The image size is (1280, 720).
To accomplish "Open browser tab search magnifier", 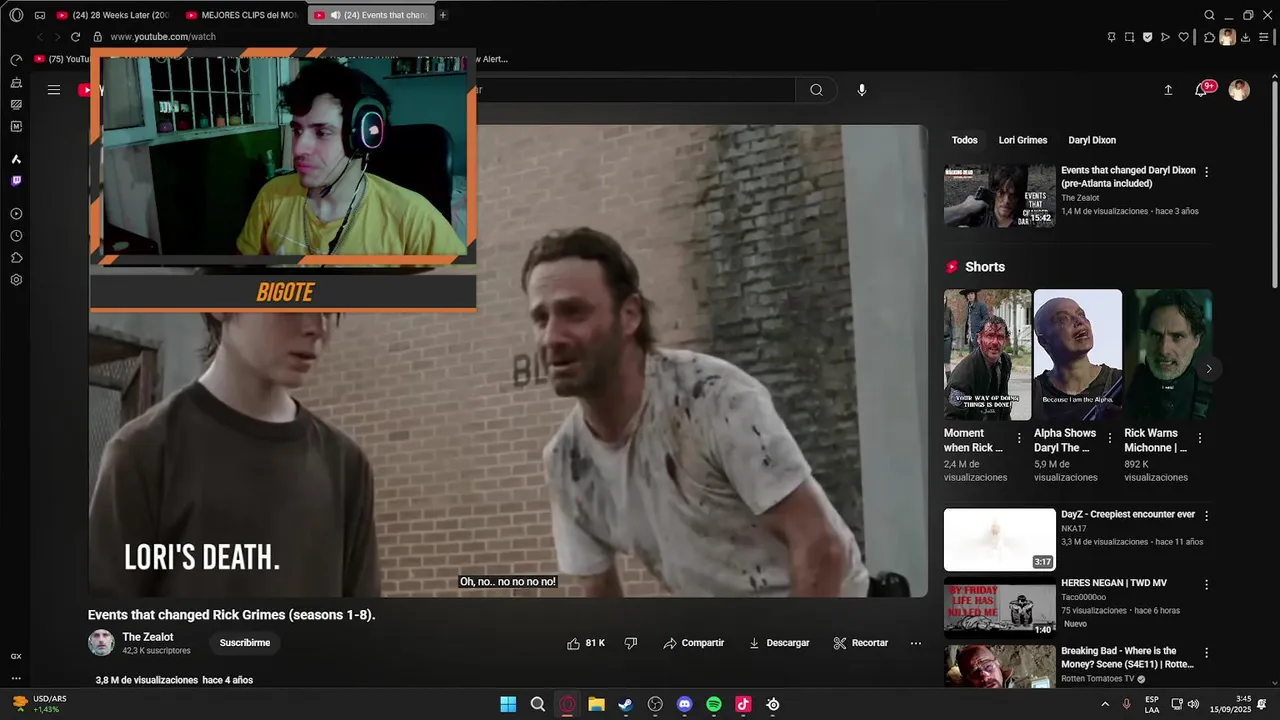I will pyautogui.click(x=1209, y=15).
